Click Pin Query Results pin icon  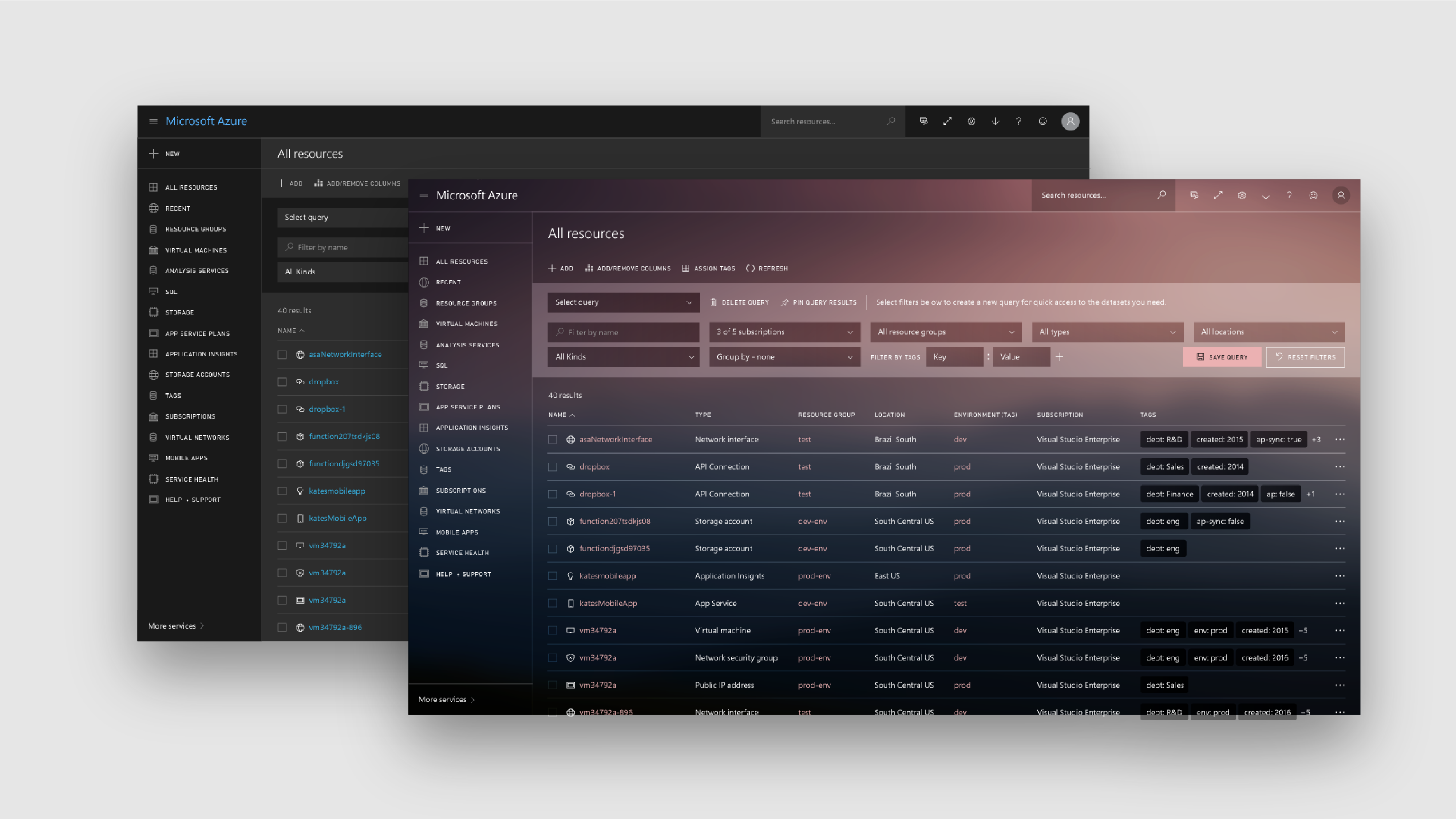784,302
